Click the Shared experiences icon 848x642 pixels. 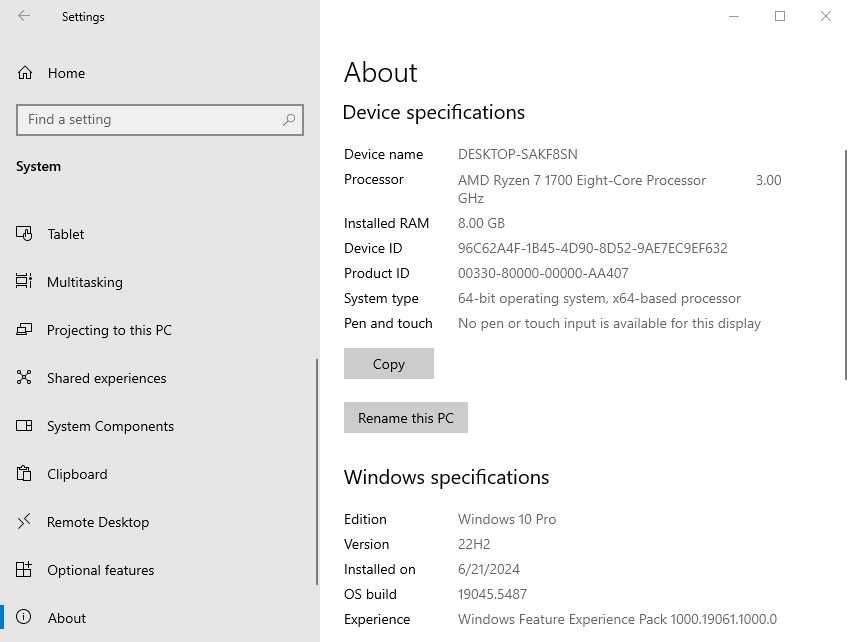pos(24,378)
